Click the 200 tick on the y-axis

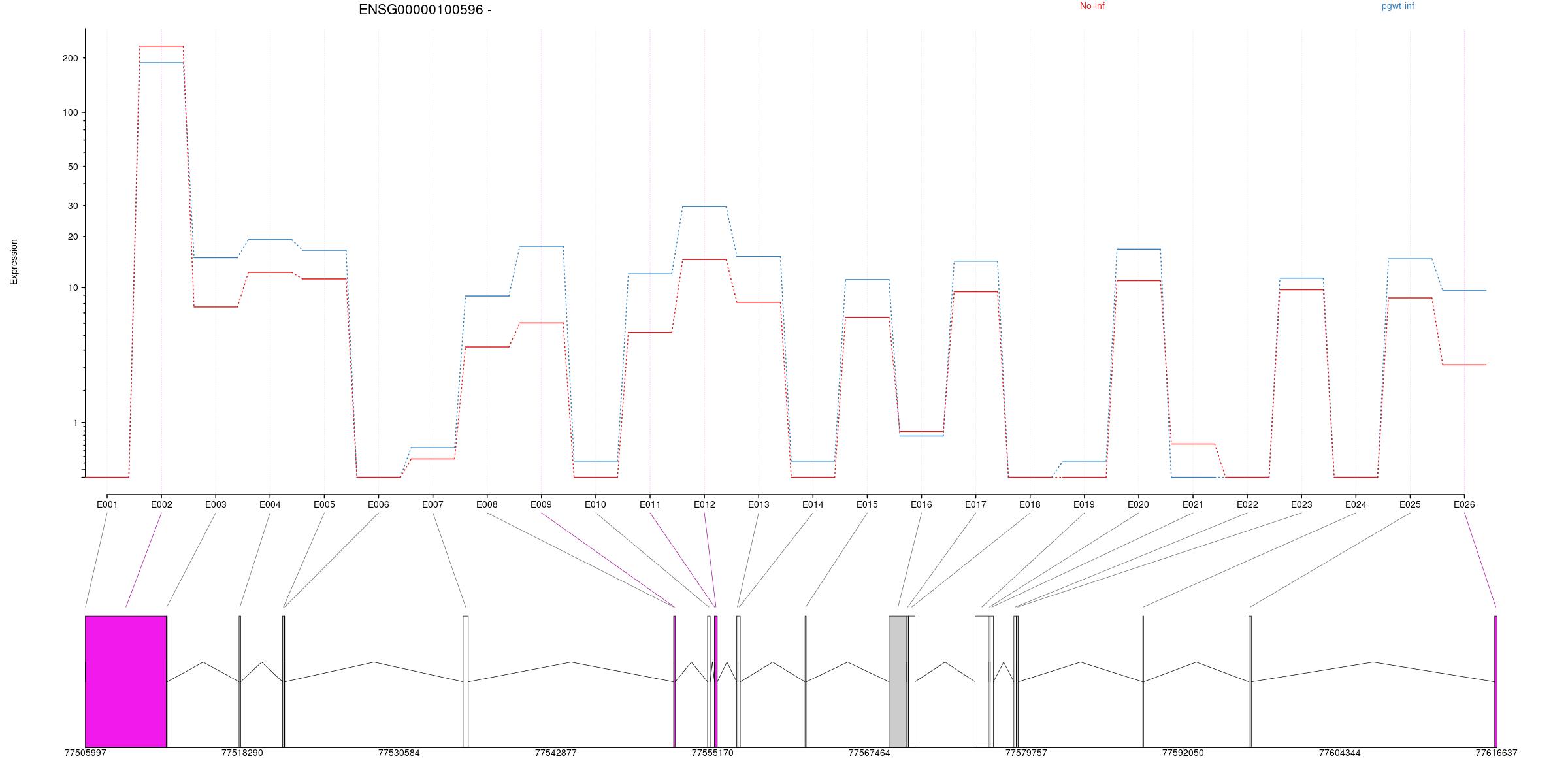click(70, 58)
